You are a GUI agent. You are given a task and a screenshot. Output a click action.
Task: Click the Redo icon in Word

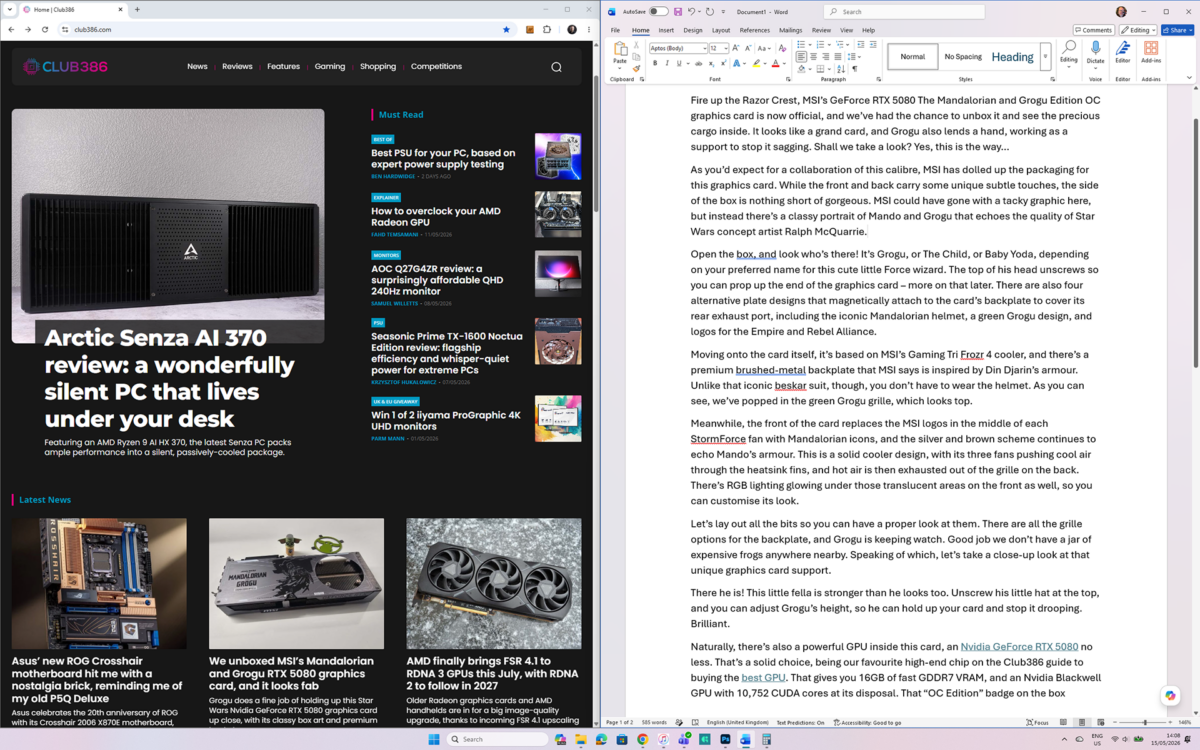click(x=709, y=12)
